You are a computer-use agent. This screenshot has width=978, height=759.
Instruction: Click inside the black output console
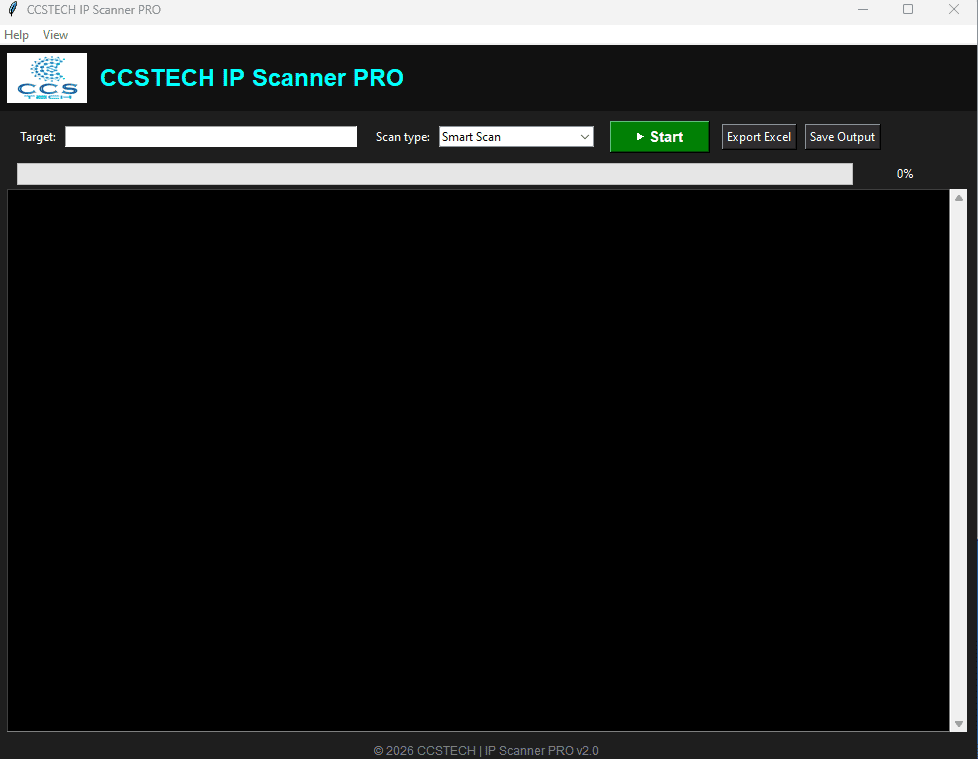point(478,460)
